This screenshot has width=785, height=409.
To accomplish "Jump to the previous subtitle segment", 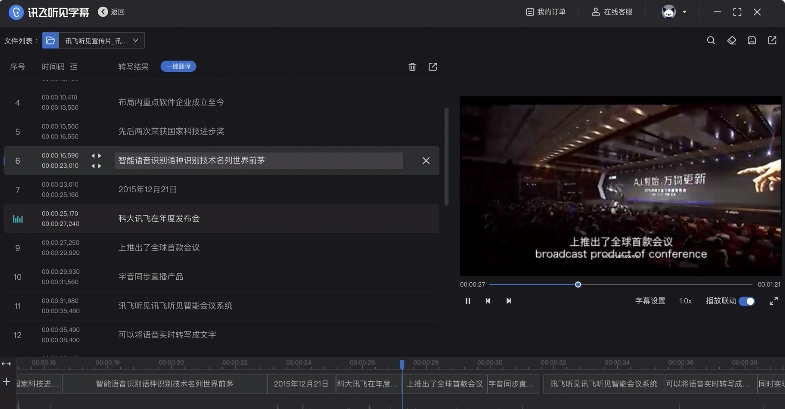I will [488, 300].
